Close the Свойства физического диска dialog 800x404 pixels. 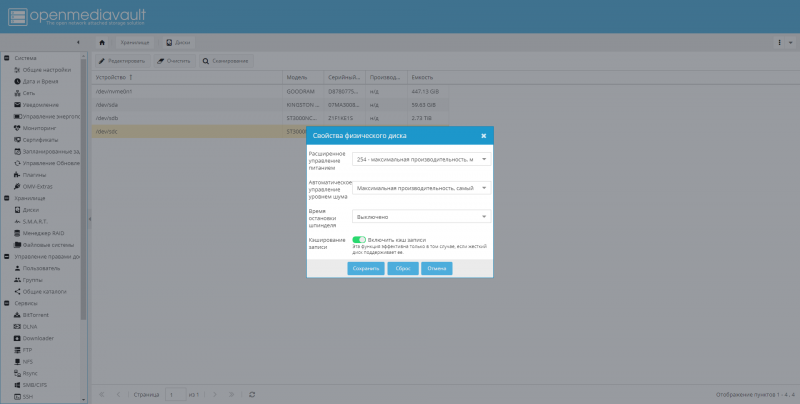click(x=484, y=136)
